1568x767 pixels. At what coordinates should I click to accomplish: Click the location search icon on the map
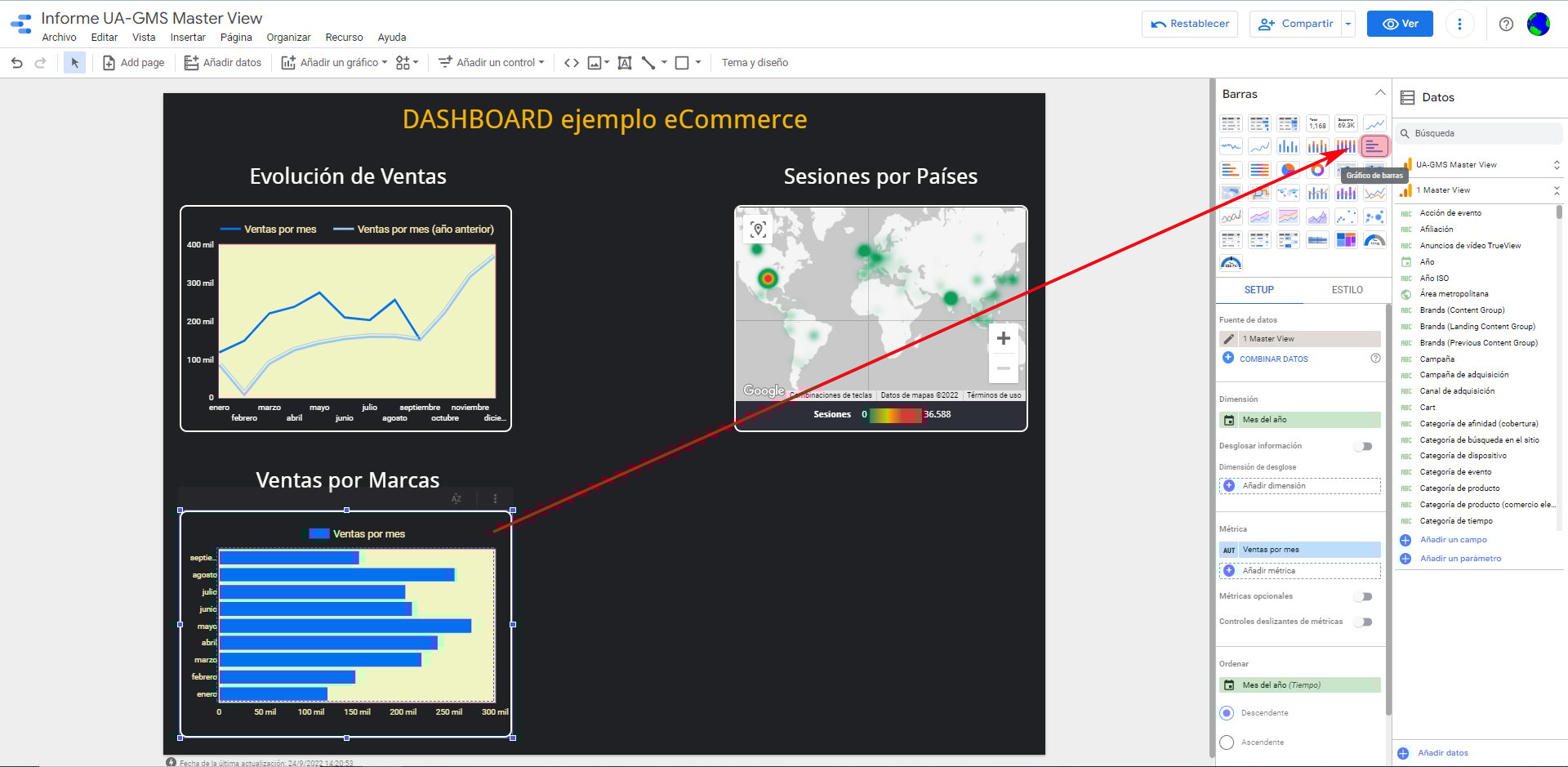(x=759, y=230)
